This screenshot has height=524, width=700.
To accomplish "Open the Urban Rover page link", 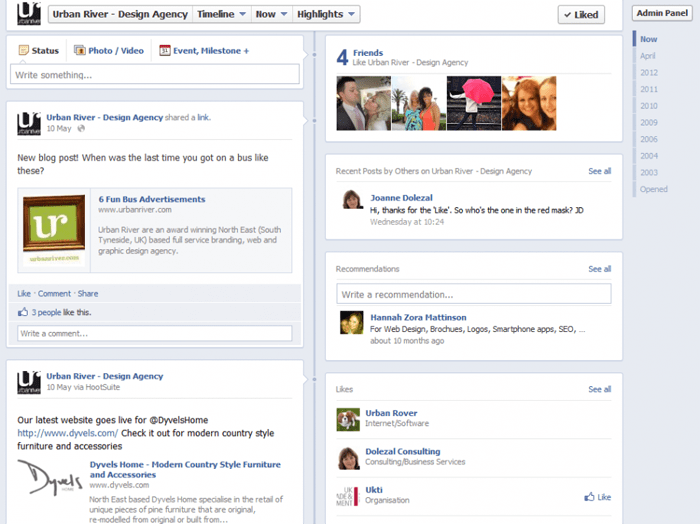I will [391, 413].
